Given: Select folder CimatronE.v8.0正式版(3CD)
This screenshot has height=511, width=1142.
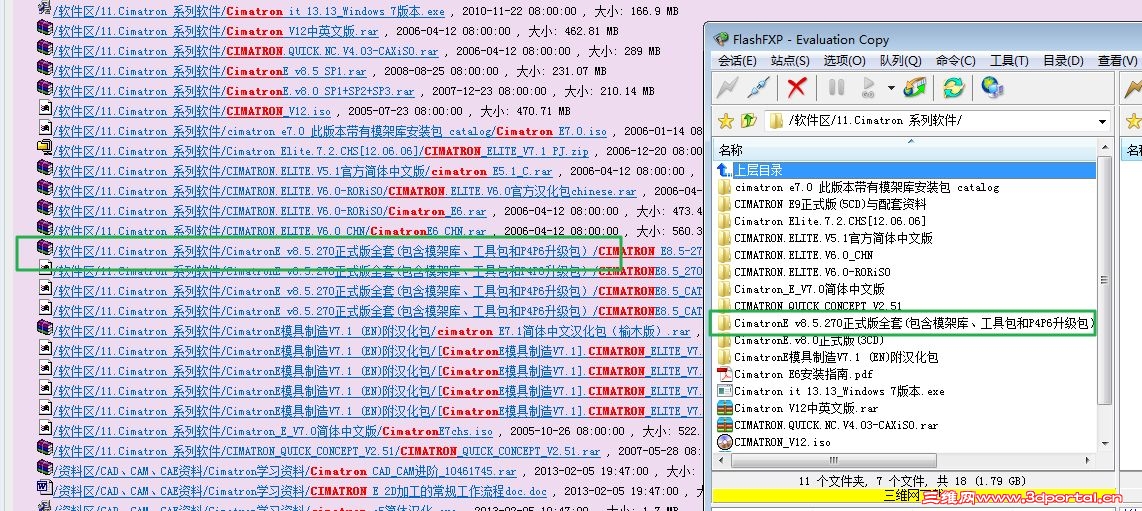Looking at the screenshot, I should click(x=808, y=340).
